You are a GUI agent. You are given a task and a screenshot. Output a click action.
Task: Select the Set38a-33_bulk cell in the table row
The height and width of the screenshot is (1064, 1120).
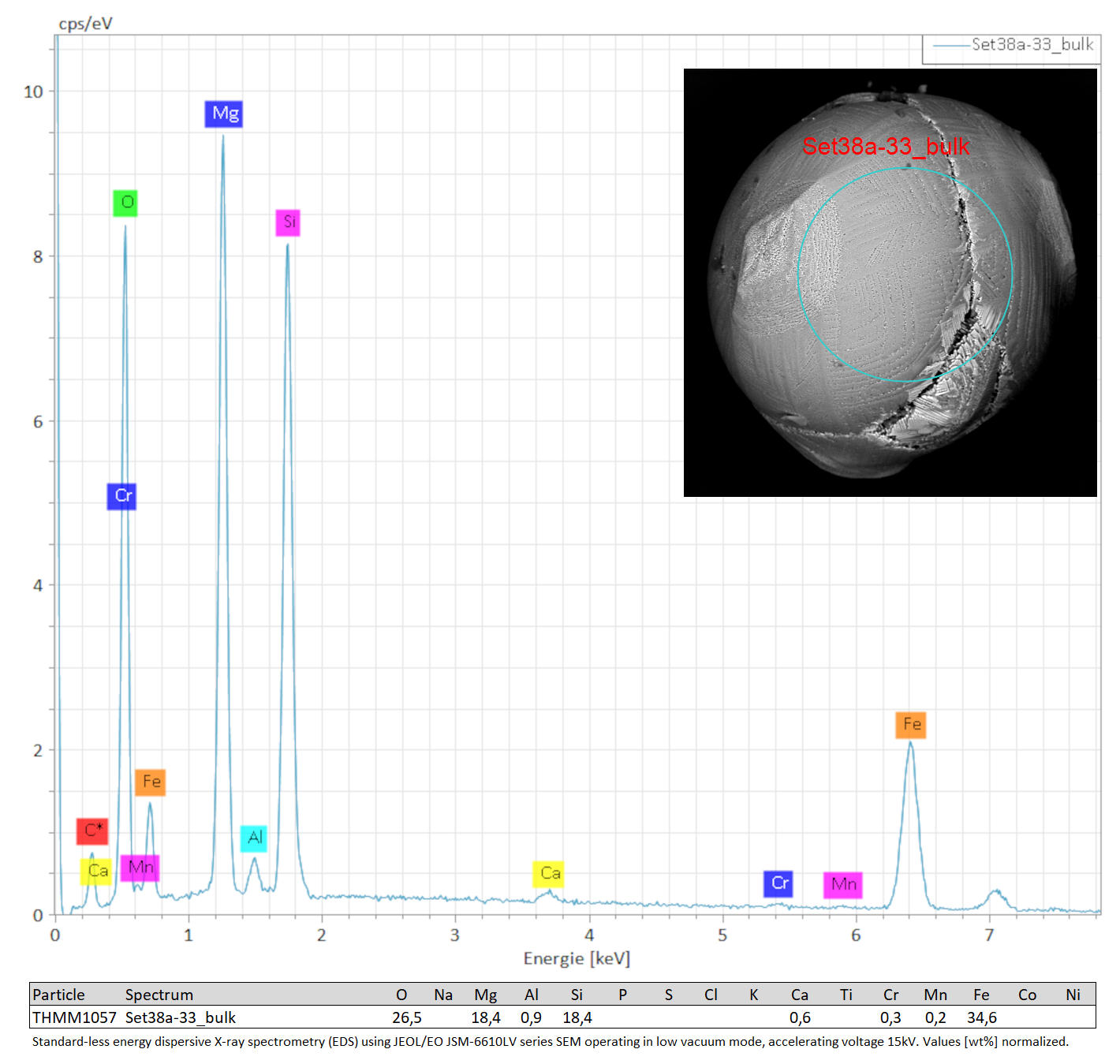(x=181, y=1017)
